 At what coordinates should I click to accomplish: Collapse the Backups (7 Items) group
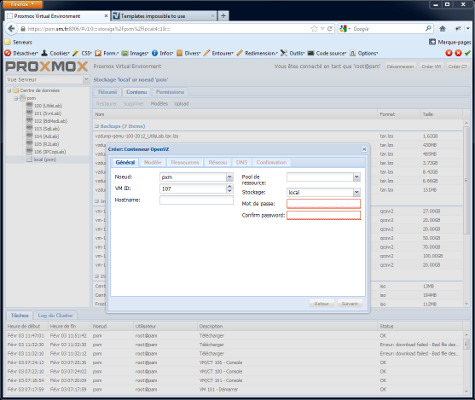click(x=97, y=126)
